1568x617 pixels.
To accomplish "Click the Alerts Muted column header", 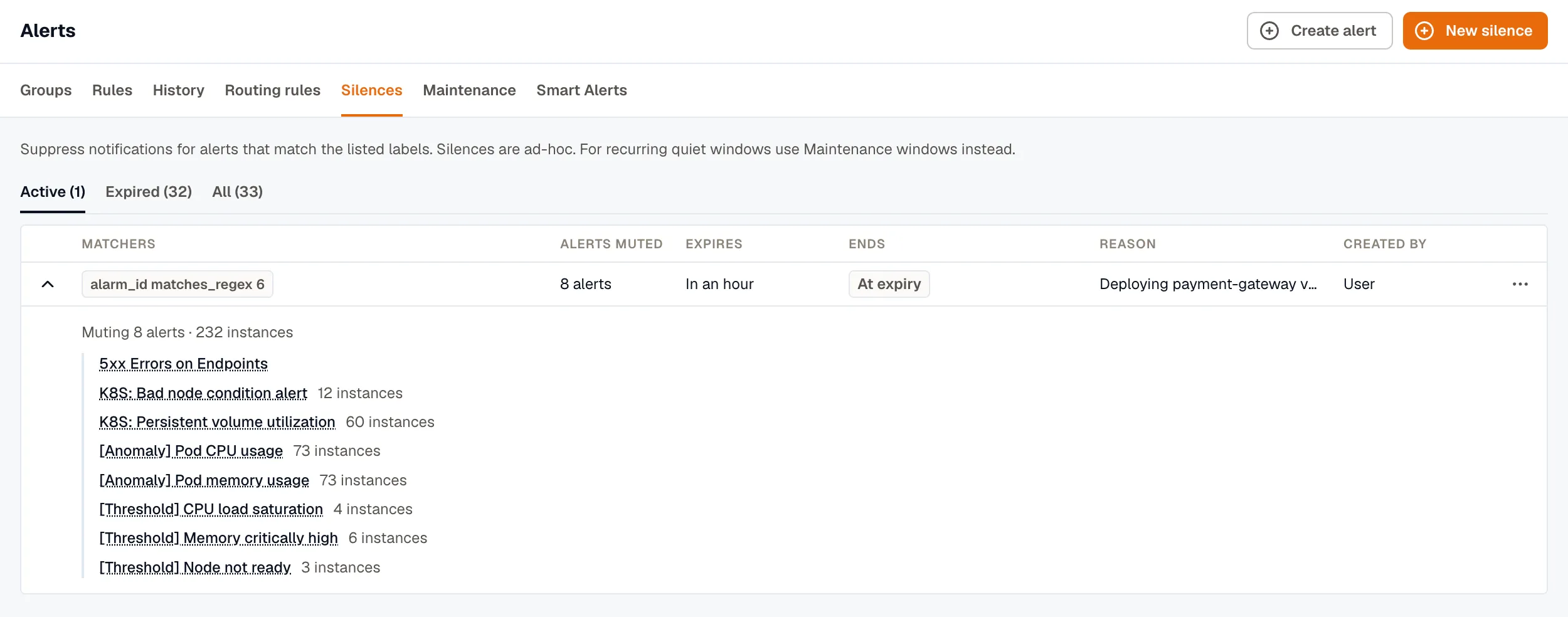I will [612, 244].
